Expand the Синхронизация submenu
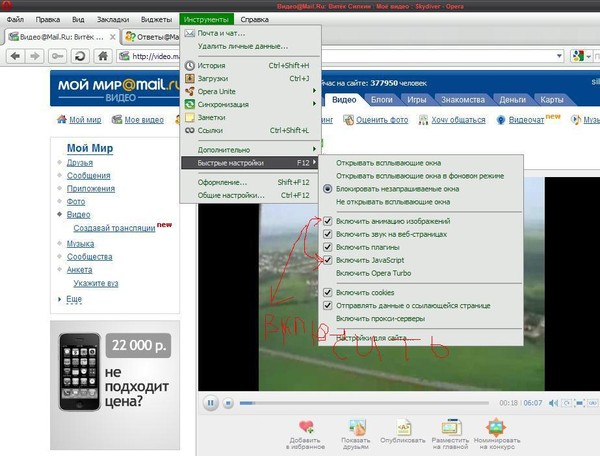Image resolution: width=600 pixels, height=456 pixels. click(251, 104)
